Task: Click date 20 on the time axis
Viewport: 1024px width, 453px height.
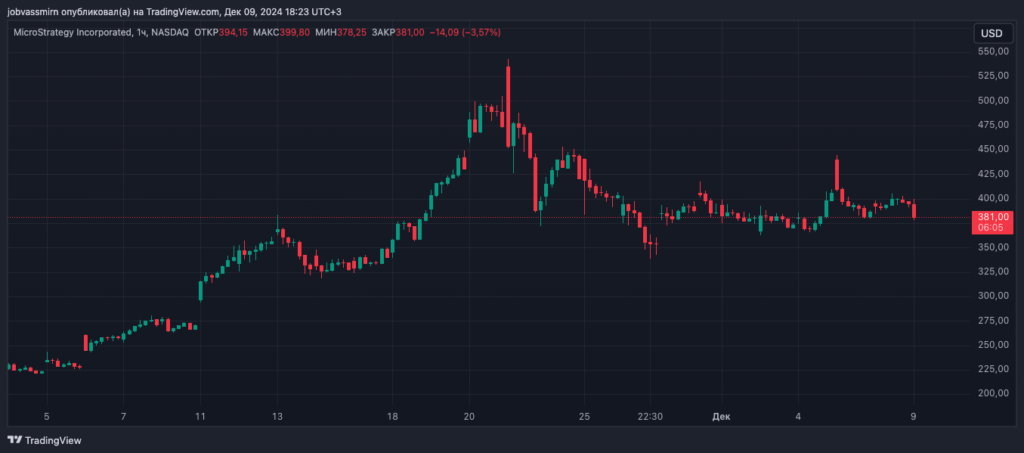Action: coord(469,415)
